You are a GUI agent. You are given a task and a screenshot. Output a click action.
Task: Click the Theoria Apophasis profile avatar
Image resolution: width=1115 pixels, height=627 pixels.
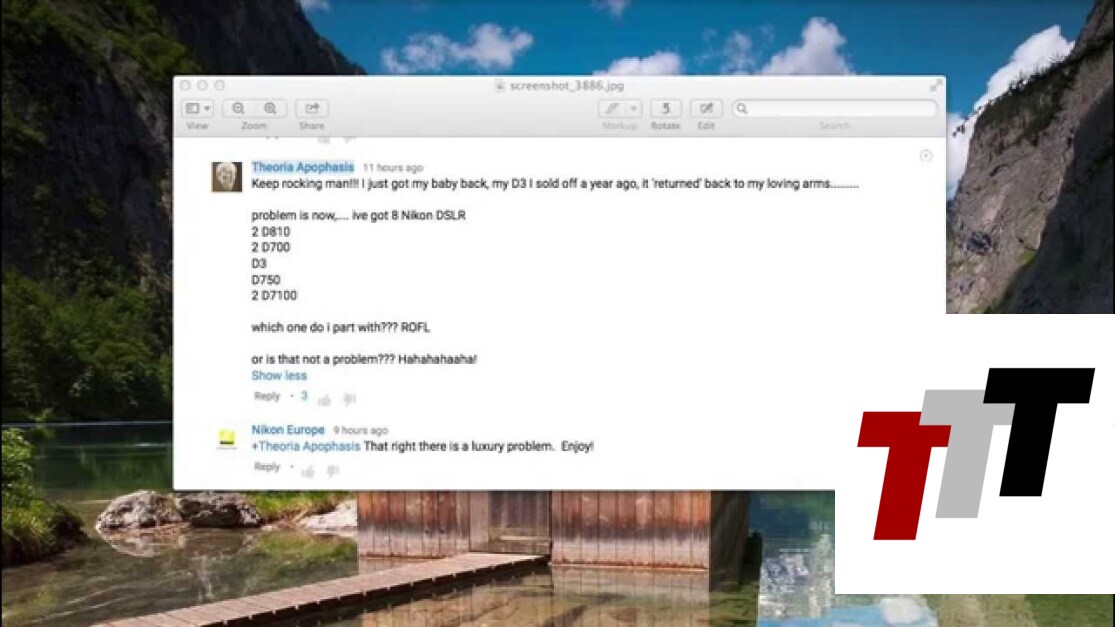[226, 177]
